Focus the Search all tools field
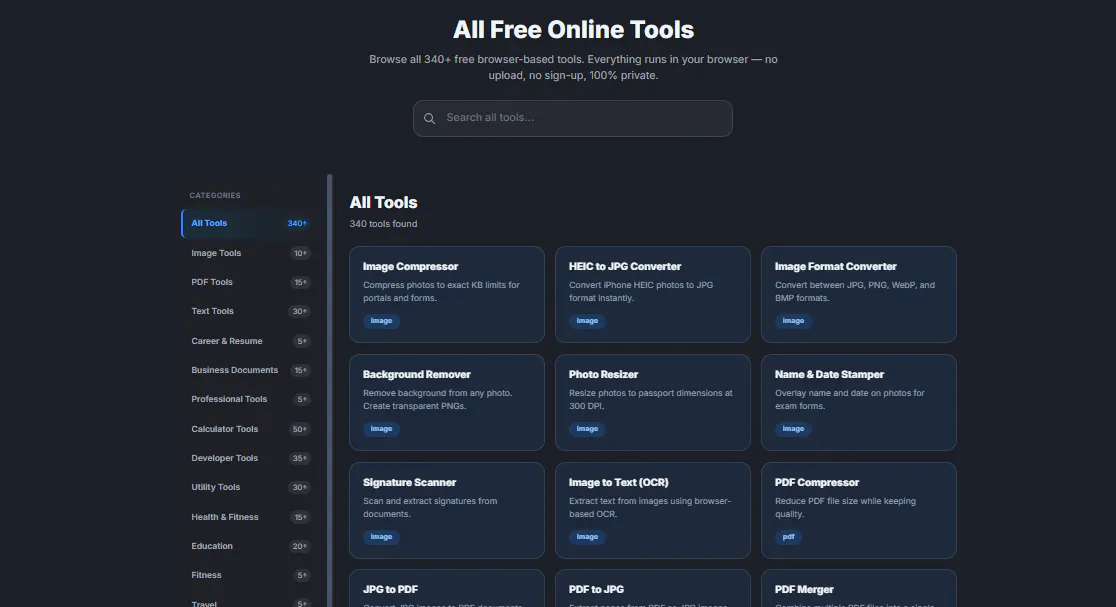This screenshot has width=1116, height=607. [x=572, y=118]
